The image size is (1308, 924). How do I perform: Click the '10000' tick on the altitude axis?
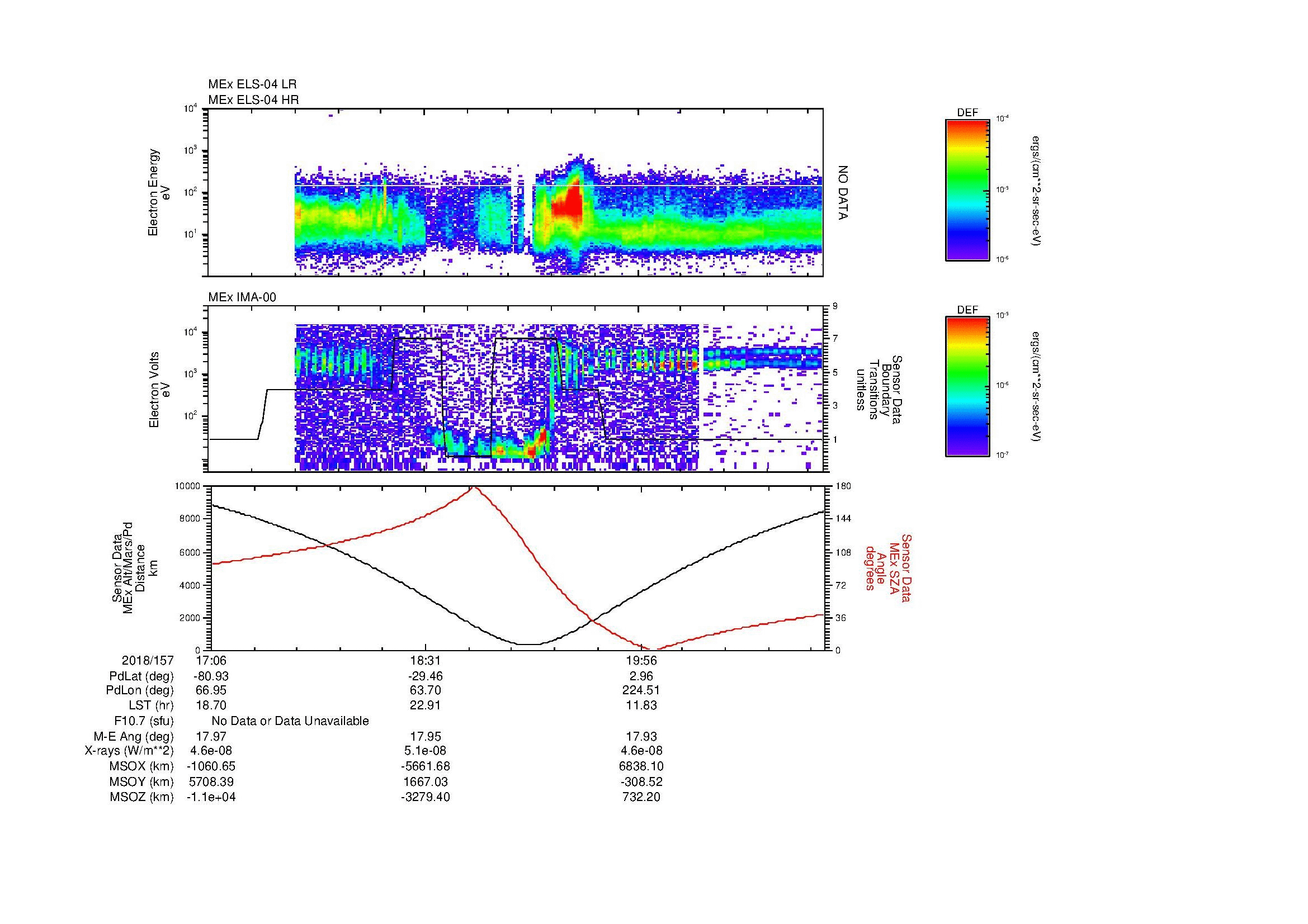click(187, 486)
